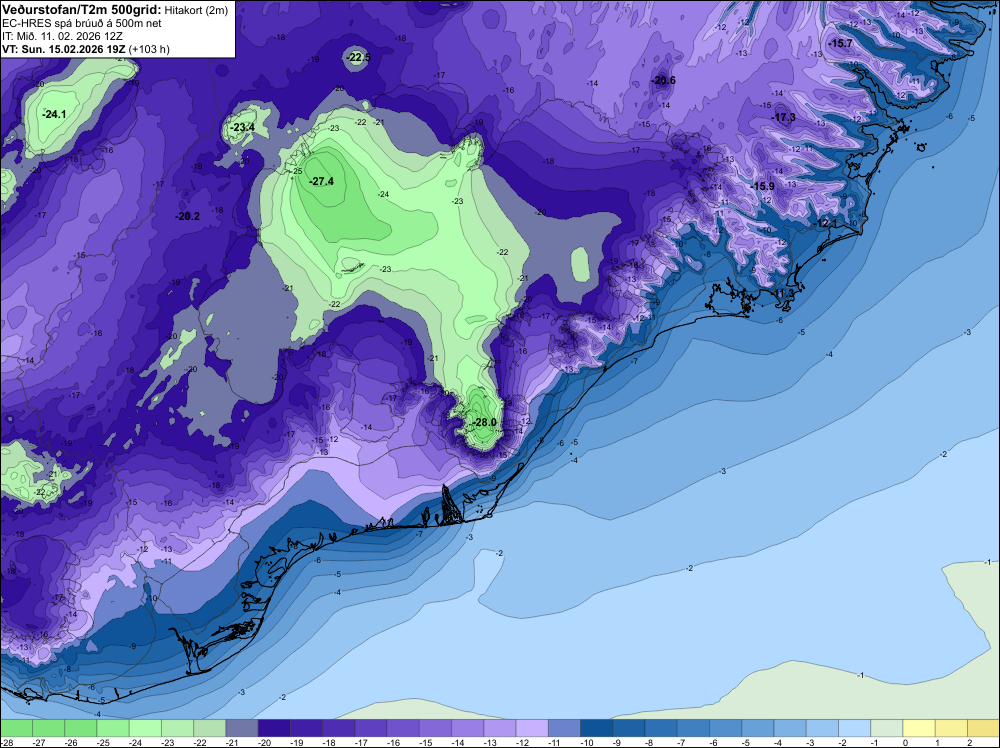Click the 'Hitakort (2m)' header text

coord(196,10)
